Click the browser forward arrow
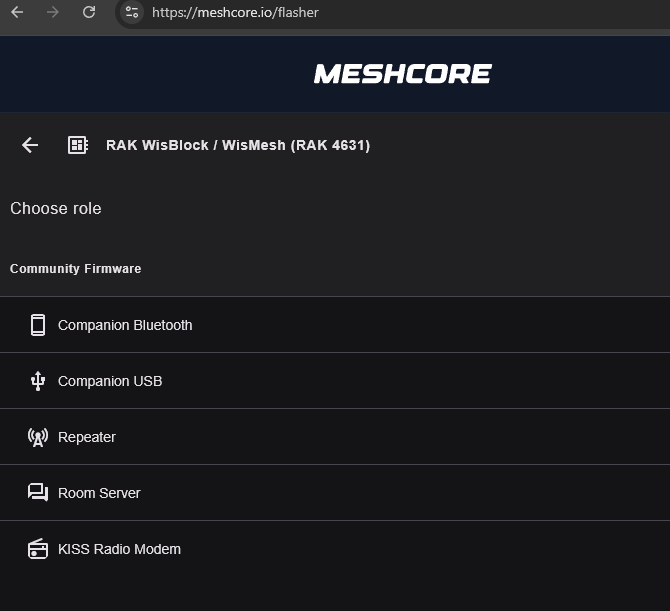The width and height of the screenshot is (670, 611). [x=53, y=12]
